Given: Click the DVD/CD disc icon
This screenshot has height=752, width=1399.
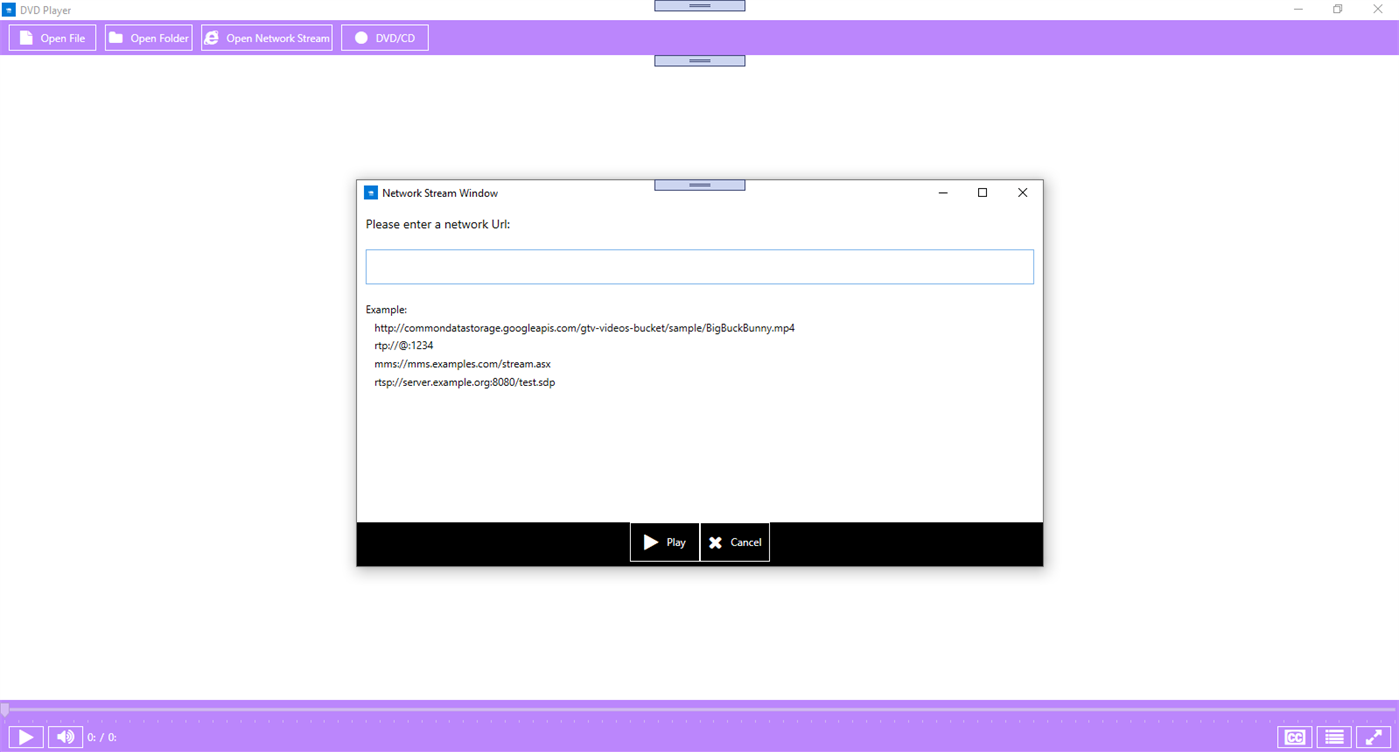Looking at the screenshot, I should pos(360,37).
